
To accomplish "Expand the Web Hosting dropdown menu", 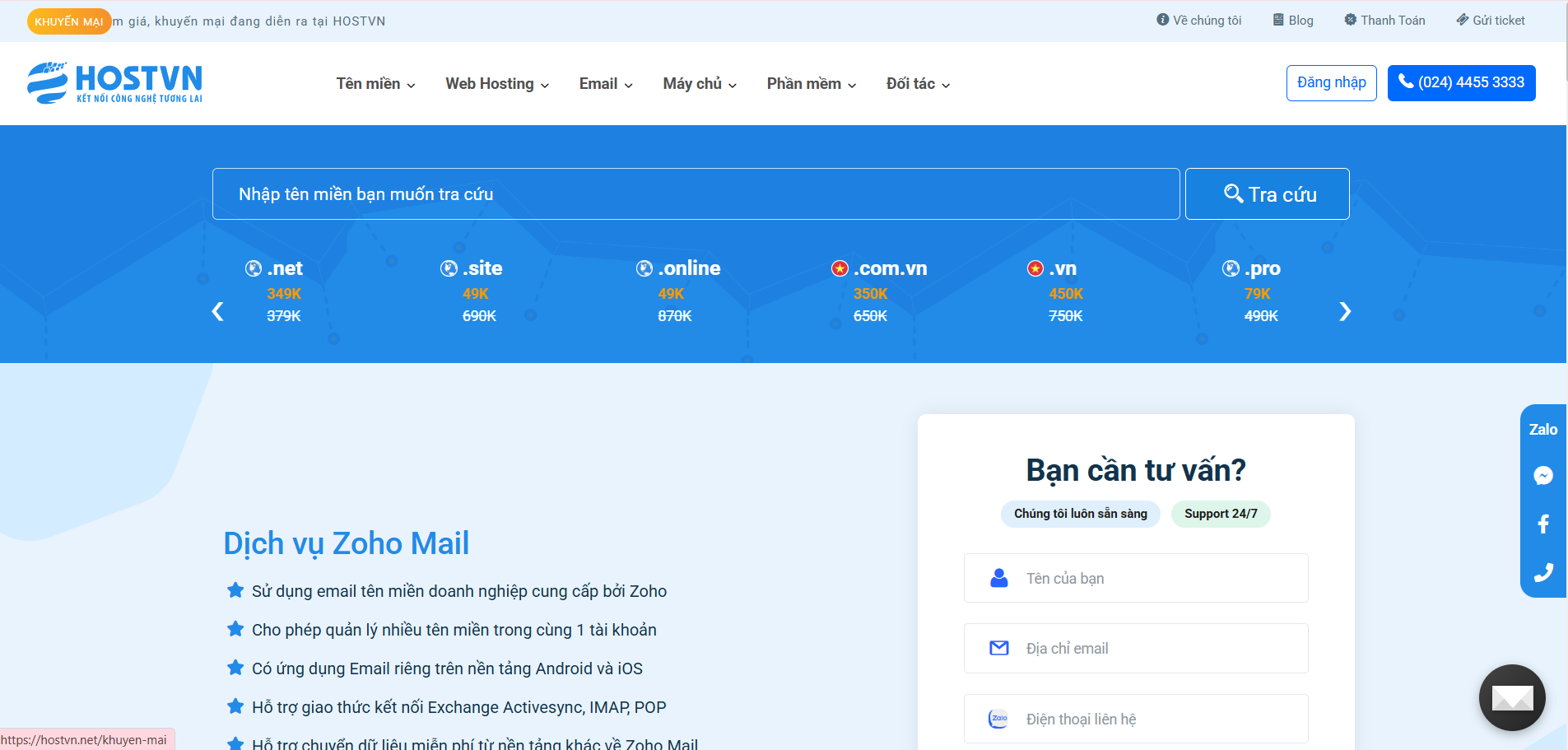I will (x=497, y=84).
